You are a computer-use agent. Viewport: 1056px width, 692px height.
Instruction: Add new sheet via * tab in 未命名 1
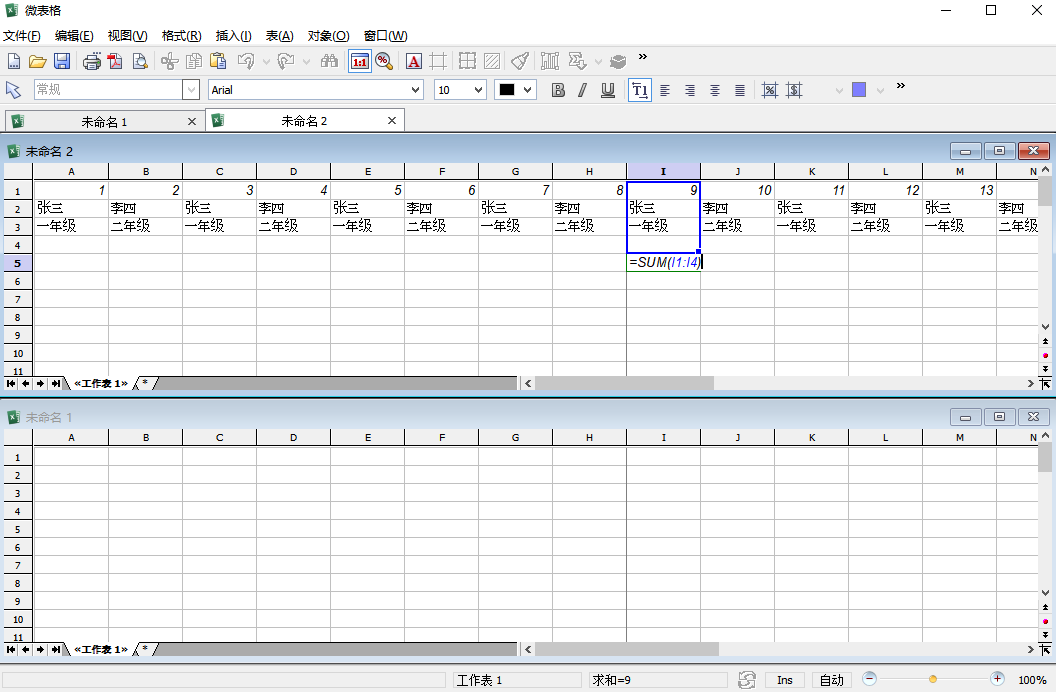(145, 649)
